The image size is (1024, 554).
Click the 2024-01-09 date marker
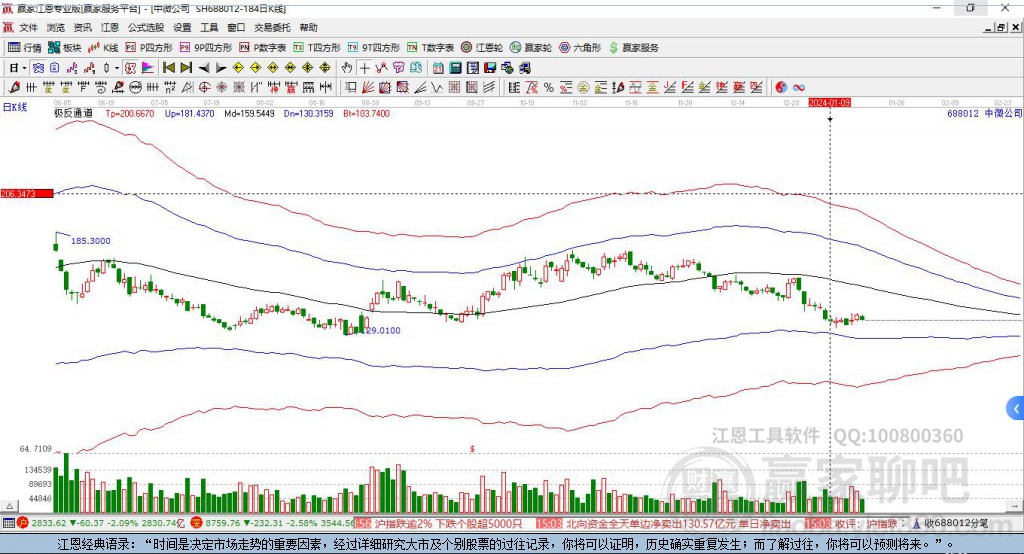click(829, 103)
